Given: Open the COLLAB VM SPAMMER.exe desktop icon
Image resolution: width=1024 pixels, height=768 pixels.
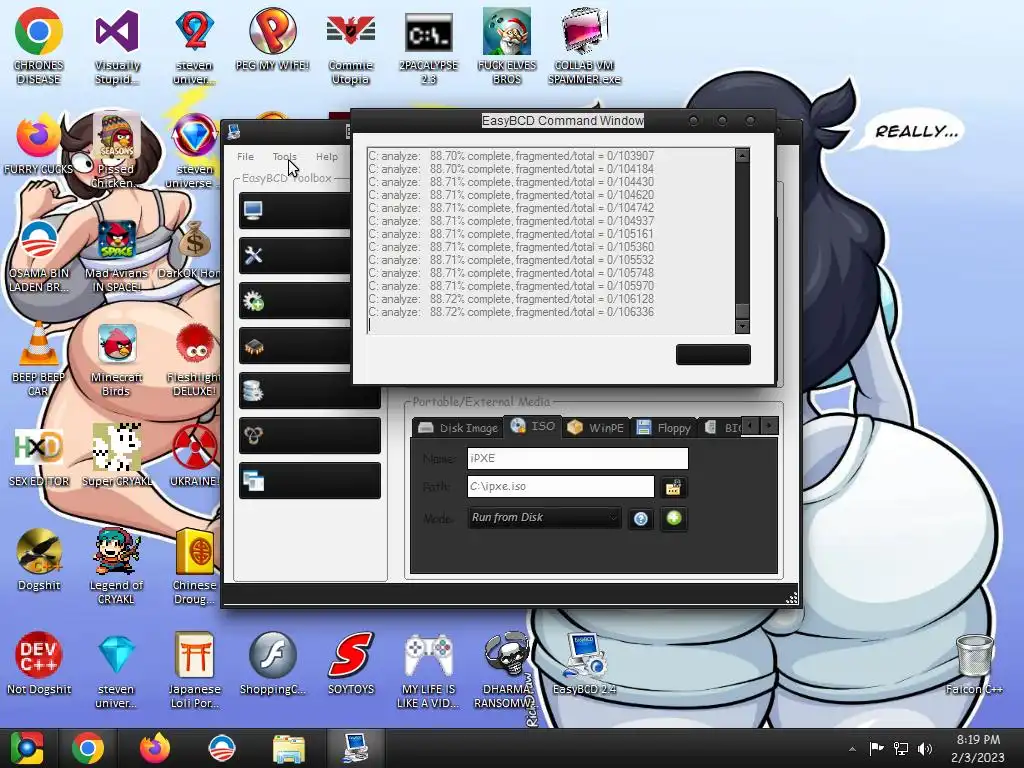Looking at the screenshot, I should [x=584, y=47].
